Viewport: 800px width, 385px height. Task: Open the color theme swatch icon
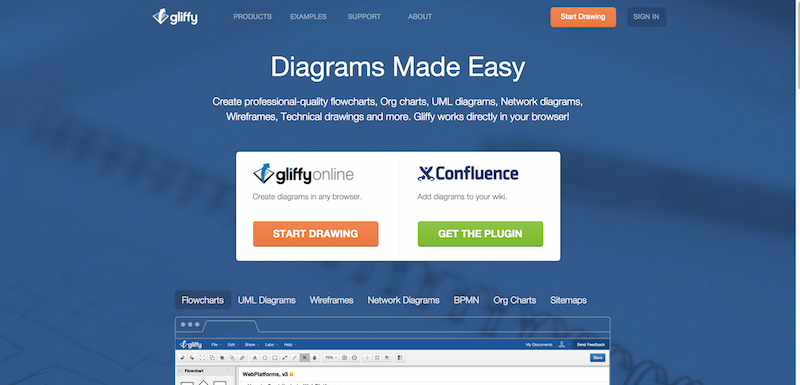coord(400,357)
